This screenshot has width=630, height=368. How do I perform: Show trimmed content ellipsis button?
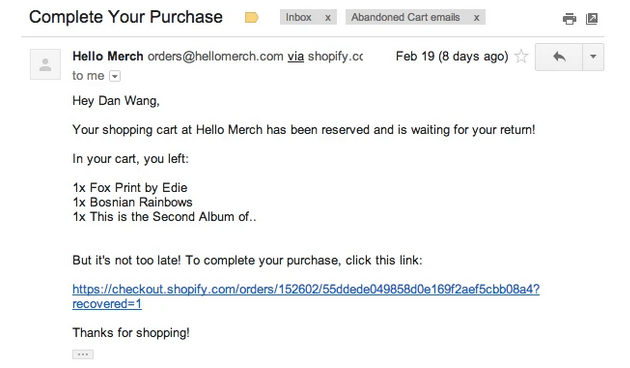click(x=83, y=354)
